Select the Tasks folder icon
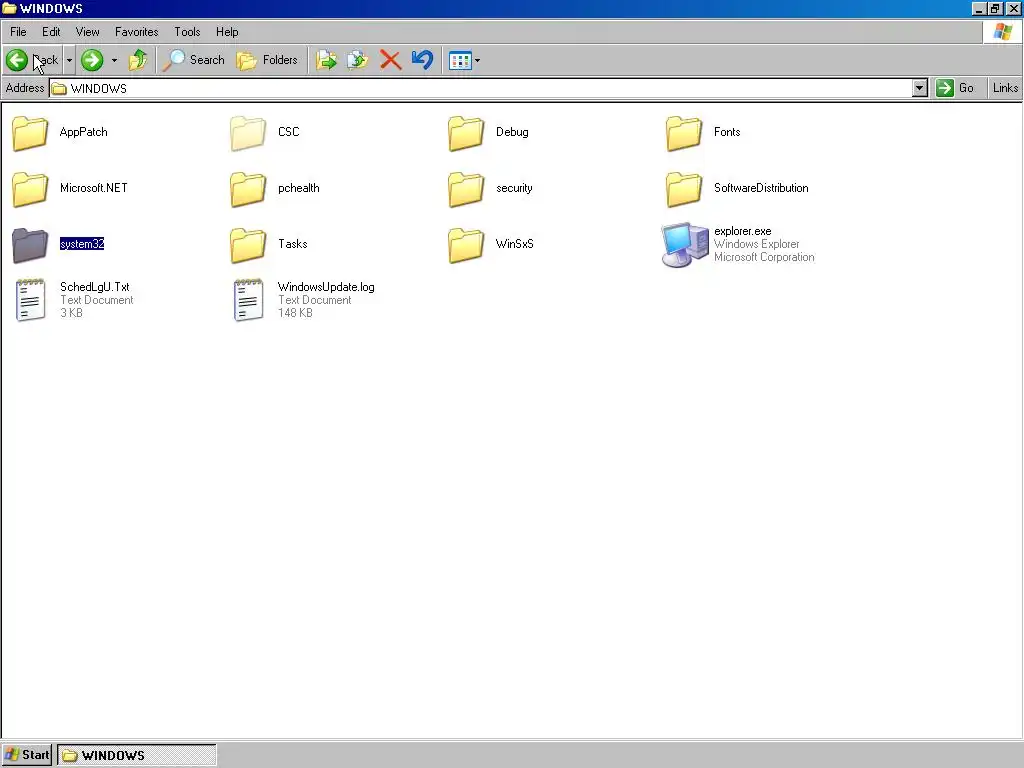The image size is (1024, 768). [x=248, y=246]
